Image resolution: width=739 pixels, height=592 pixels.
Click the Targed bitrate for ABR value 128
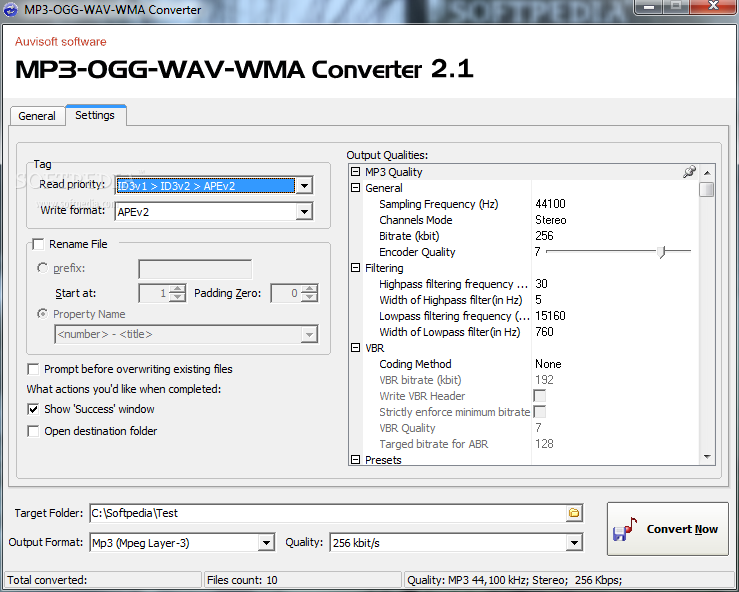[544, 444]
